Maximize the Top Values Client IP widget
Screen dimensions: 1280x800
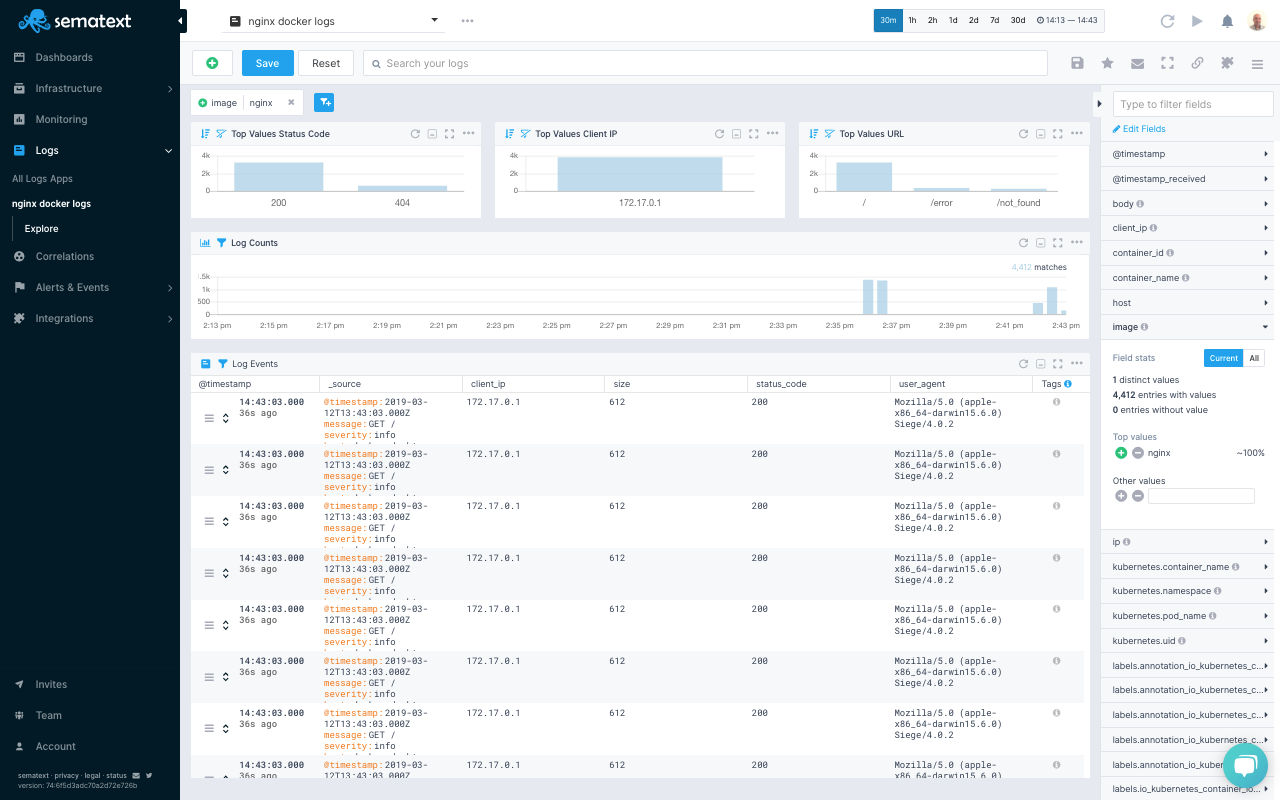(753, 133)
